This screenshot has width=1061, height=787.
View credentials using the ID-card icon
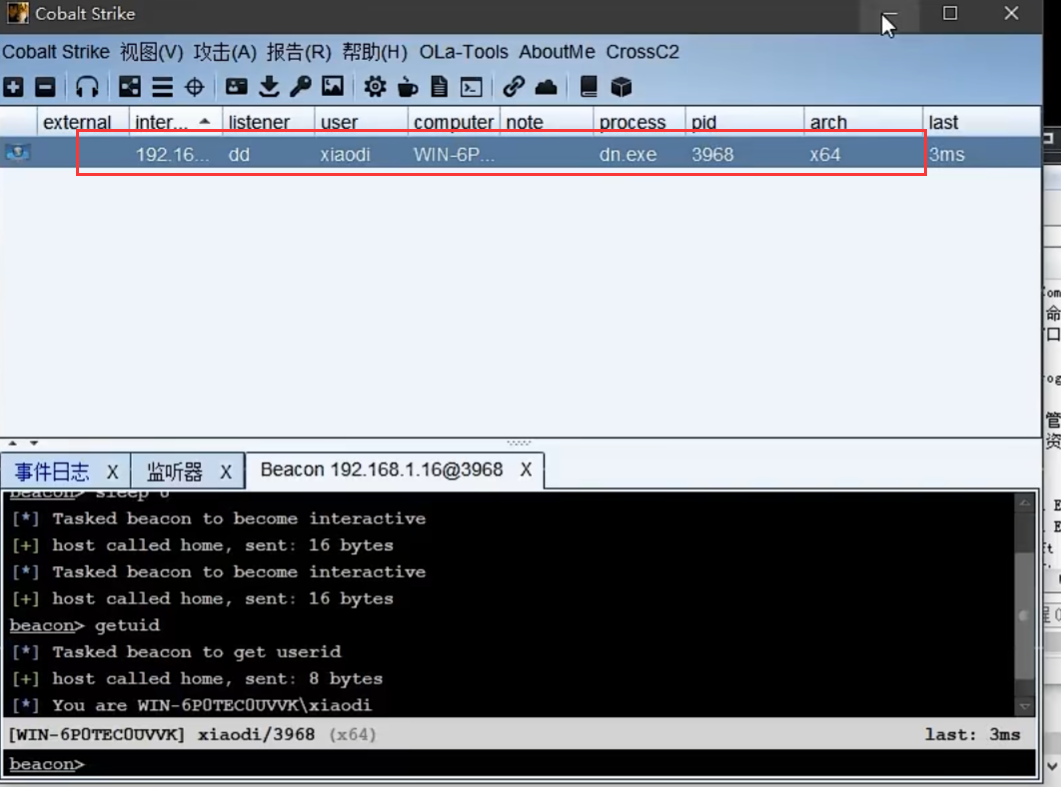coord(235,86)
